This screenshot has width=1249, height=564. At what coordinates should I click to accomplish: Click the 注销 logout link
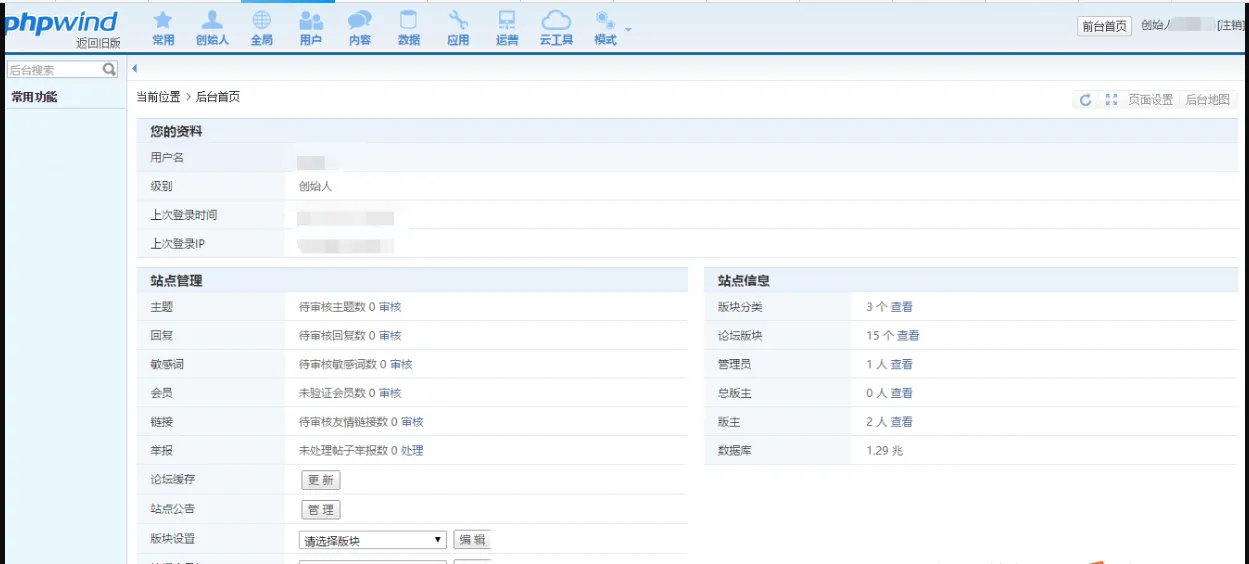tap(1232, 26)
